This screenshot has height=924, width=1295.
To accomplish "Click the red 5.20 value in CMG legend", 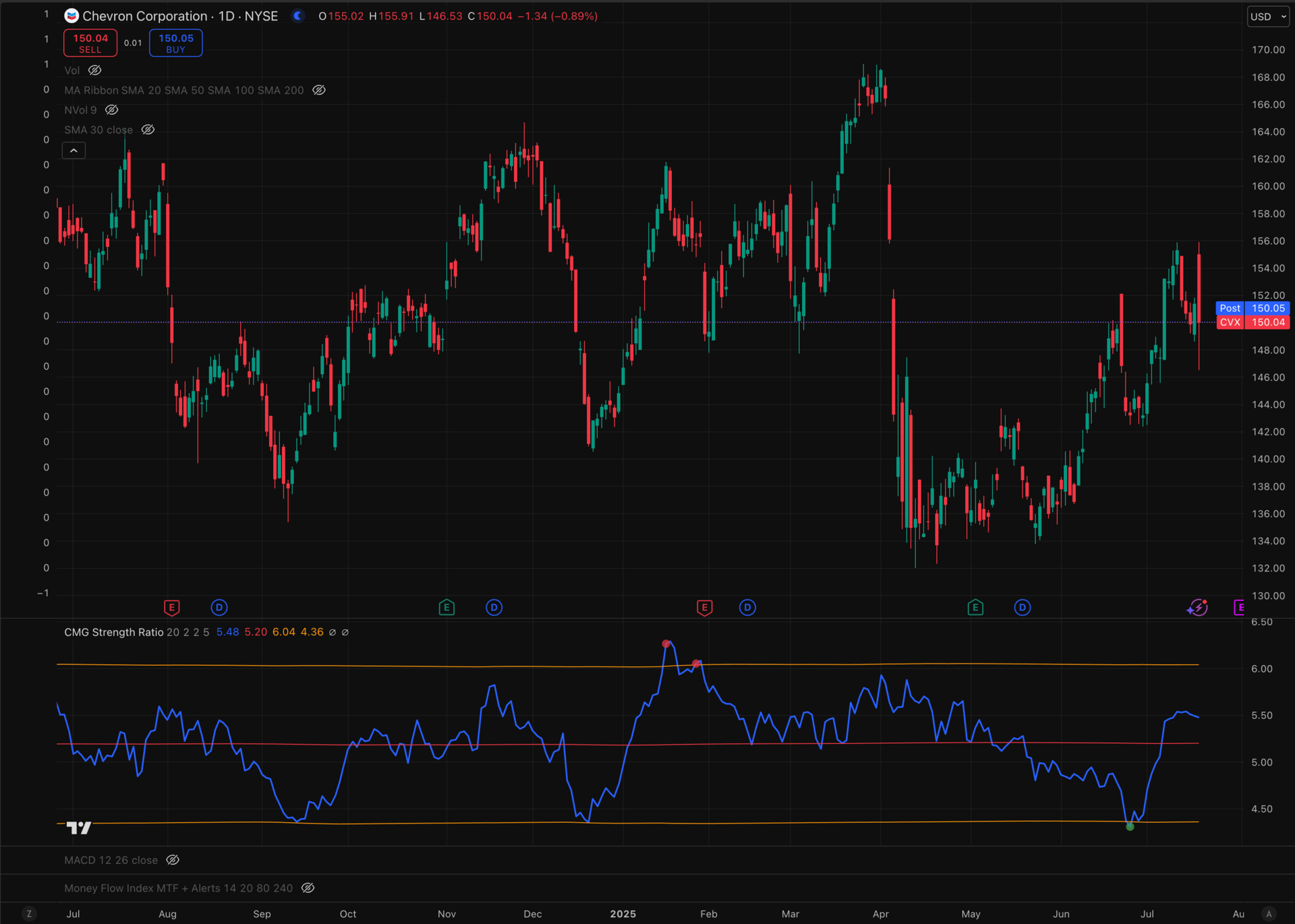I will (x=256, y=632).
